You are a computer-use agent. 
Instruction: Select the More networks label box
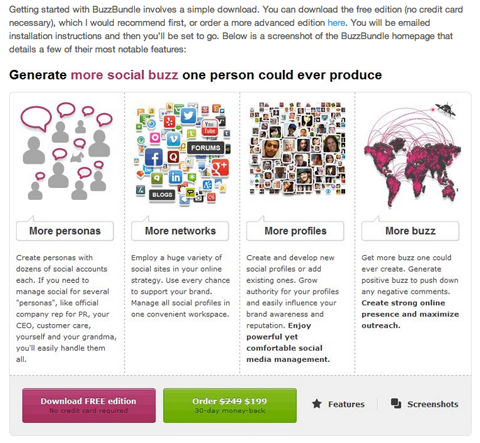180,231
